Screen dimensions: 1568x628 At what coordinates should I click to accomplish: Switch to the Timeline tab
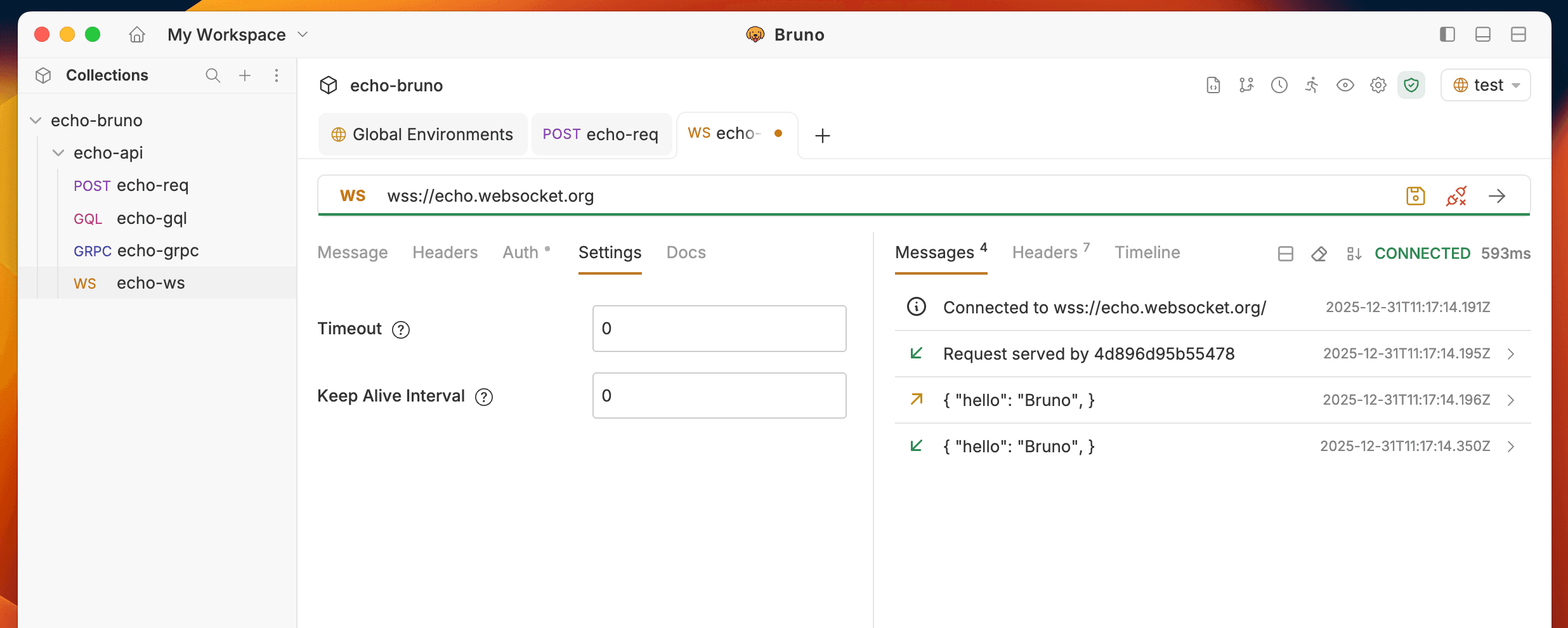1147,252
